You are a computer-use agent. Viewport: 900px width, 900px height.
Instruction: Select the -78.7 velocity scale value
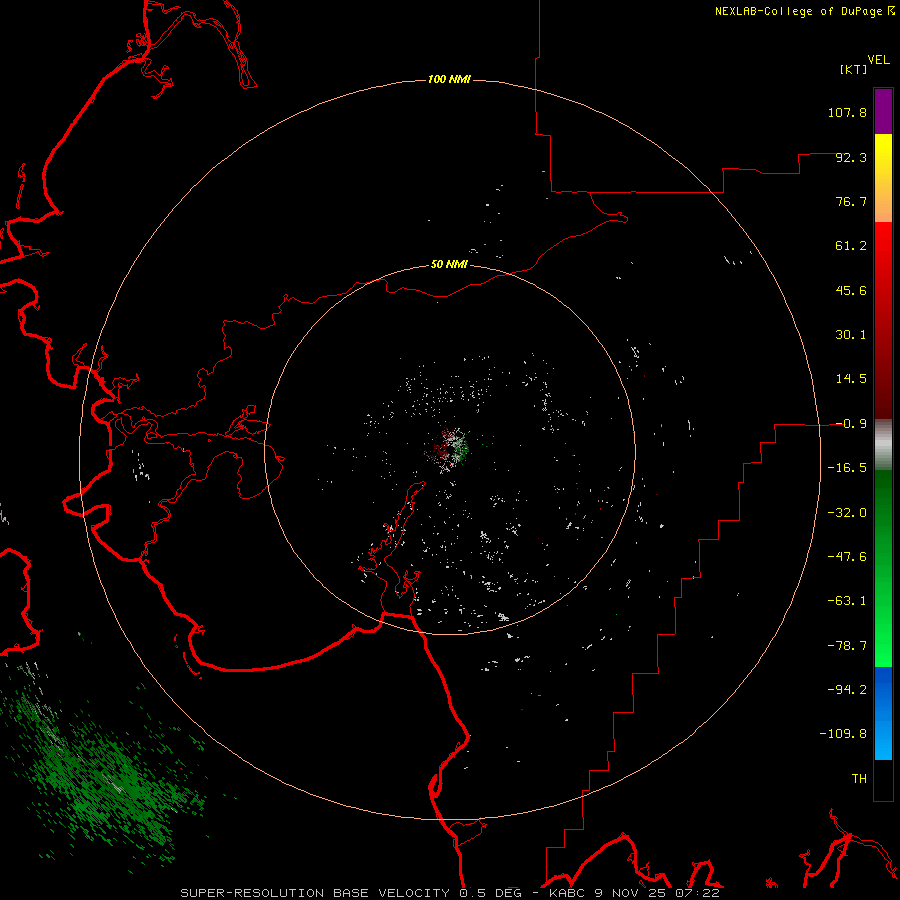pyautogui.click(x=847, y=646)
